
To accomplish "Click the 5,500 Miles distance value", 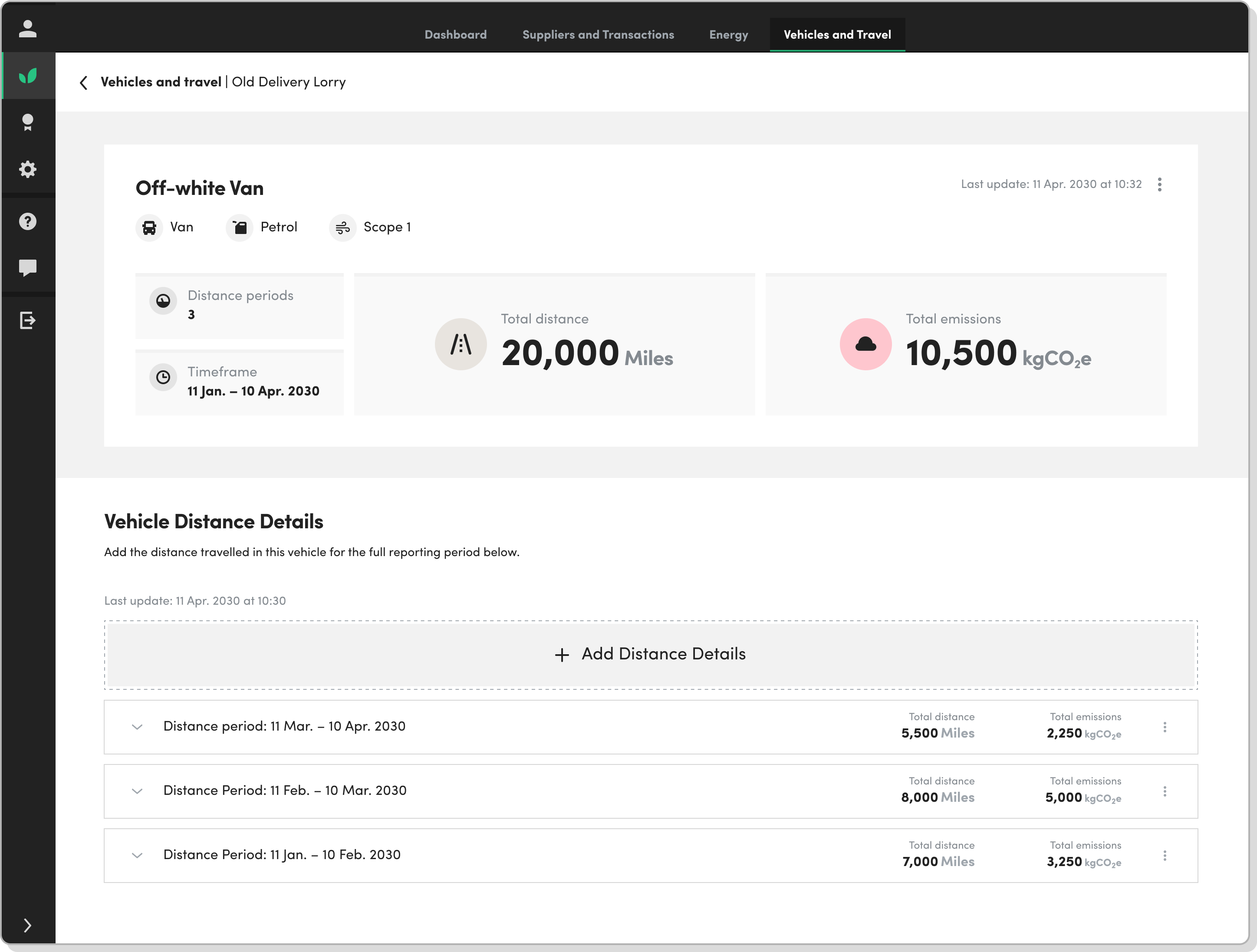I will pyautogui.click(x=938, y=733).
